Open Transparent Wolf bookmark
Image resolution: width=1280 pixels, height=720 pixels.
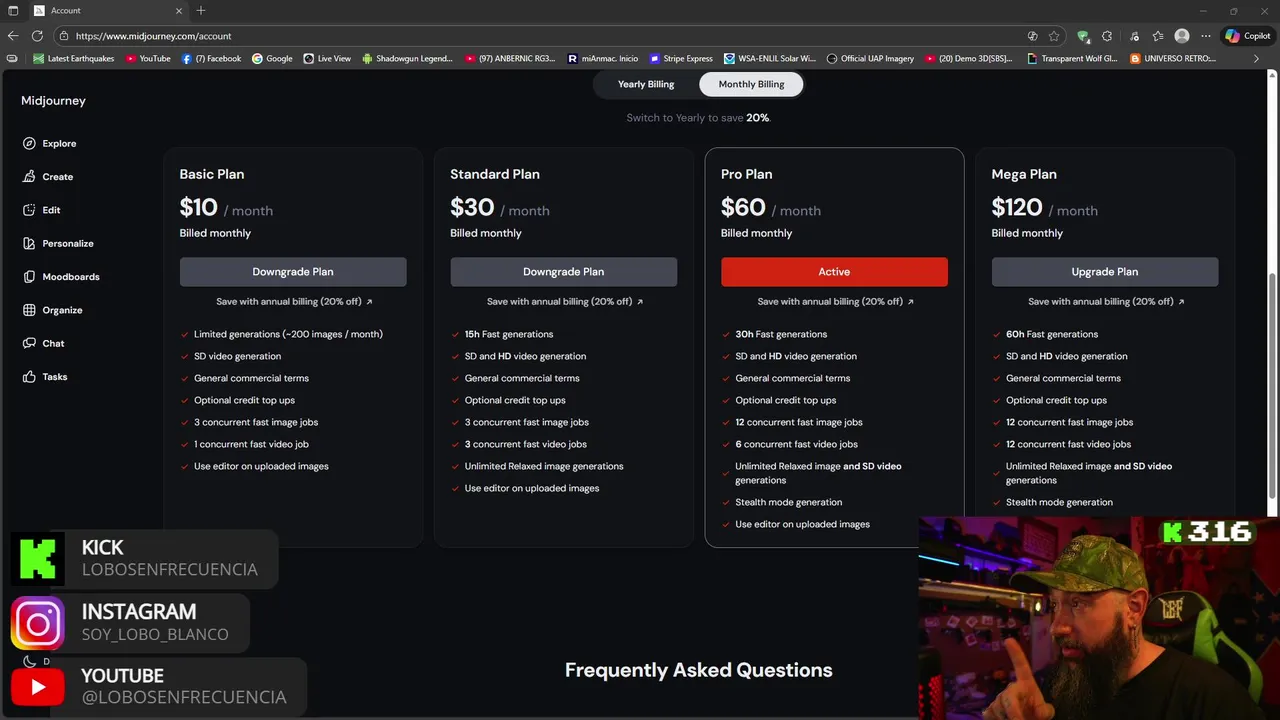[x=1072, y=59]
